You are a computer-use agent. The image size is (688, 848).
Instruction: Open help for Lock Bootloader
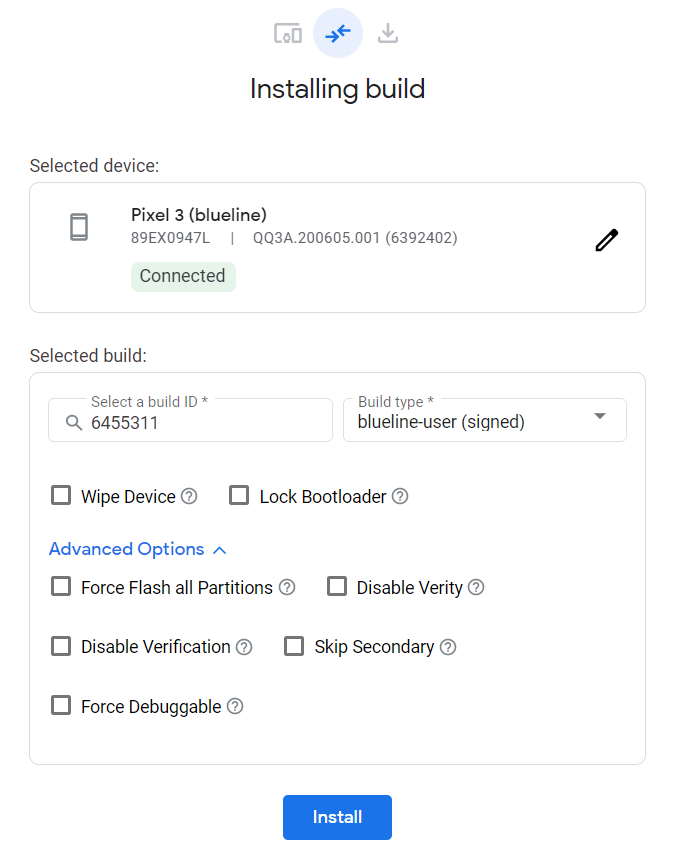point(400,496)
